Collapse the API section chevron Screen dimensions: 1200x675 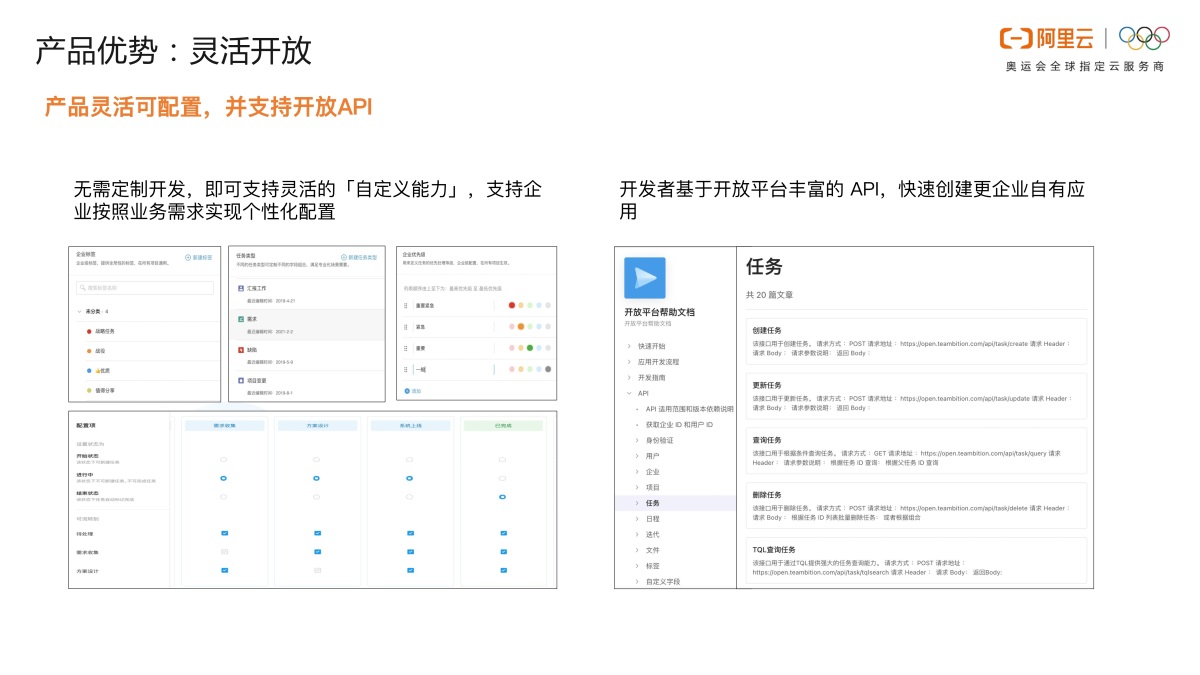629,393
